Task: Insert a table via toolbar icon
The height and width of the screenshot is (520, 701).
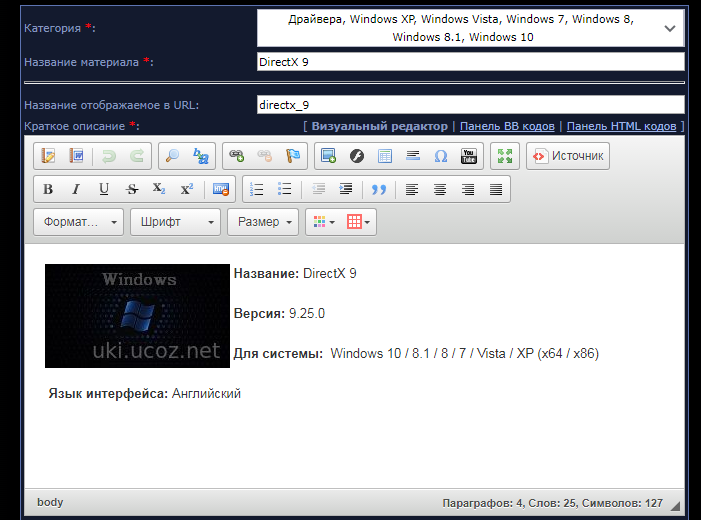Action: tap(385, 156)
